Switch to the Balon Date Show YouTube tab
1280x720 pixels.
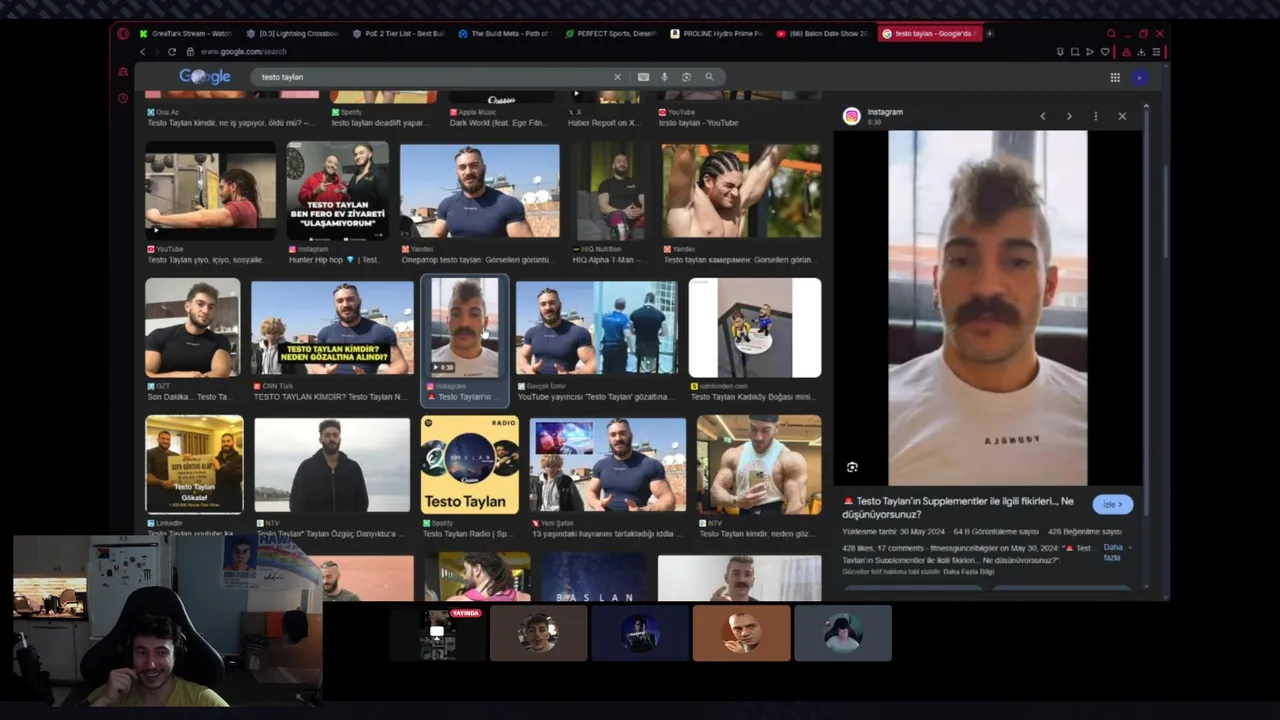coord(823,33)
